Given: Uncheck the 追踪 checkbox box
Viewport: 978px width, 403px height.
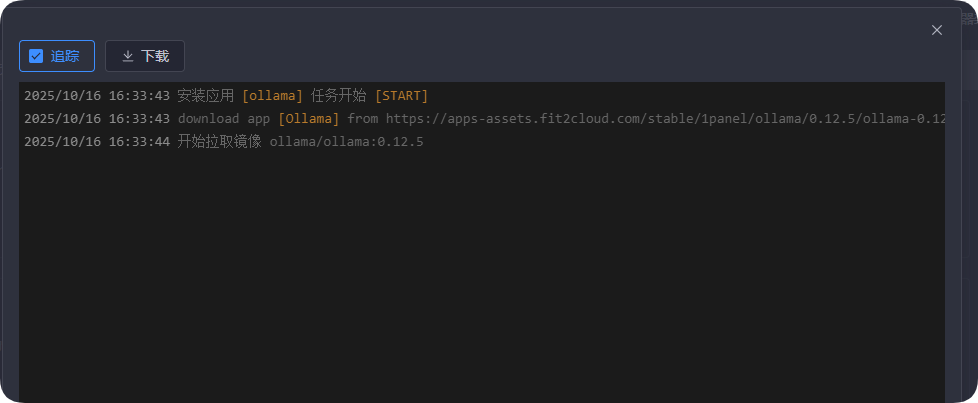Looking at the screenshot, I should click(x=36, y=56).
